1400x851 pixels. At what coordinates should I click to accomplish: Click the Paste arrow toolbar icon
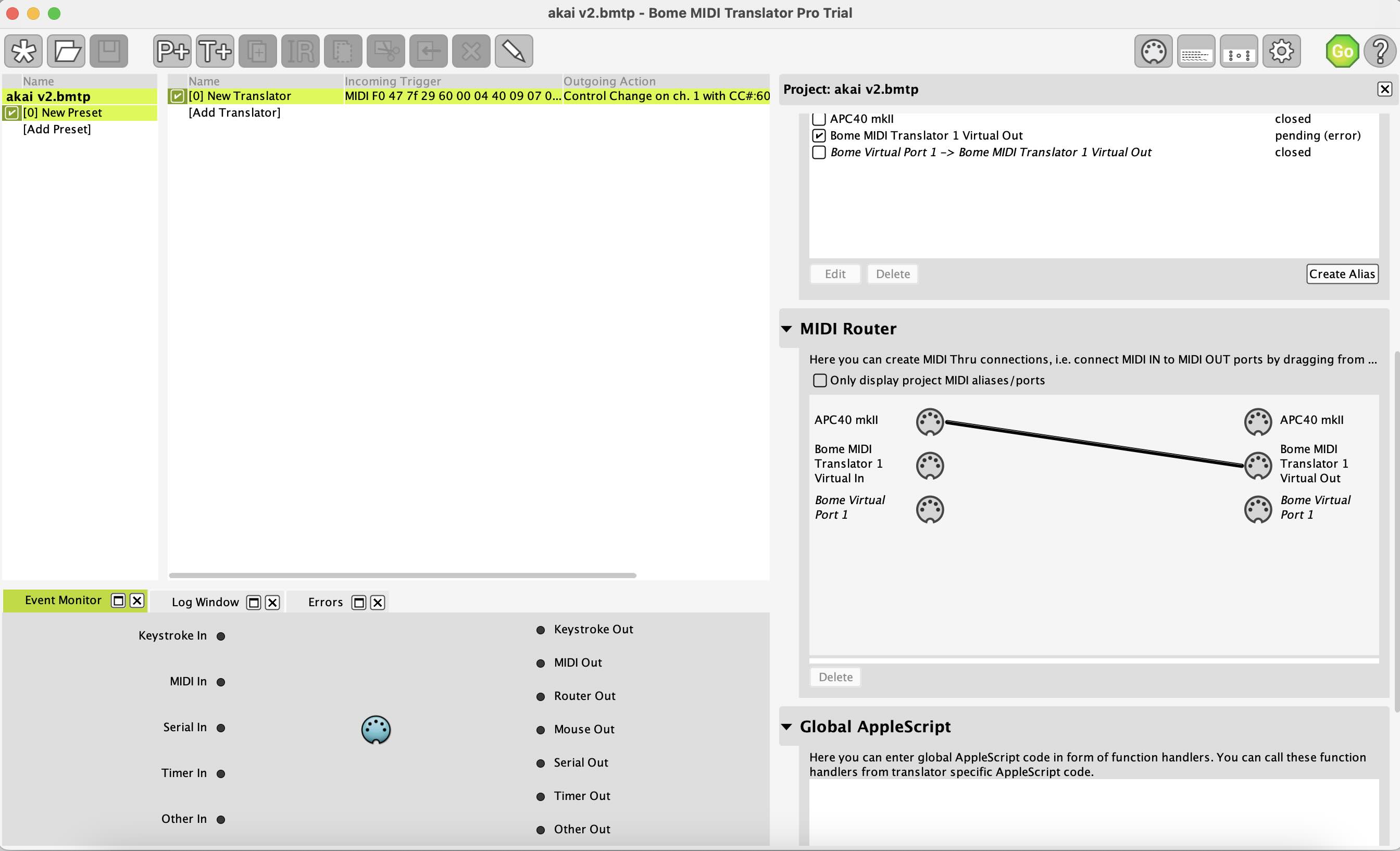[x=429, y=51]
